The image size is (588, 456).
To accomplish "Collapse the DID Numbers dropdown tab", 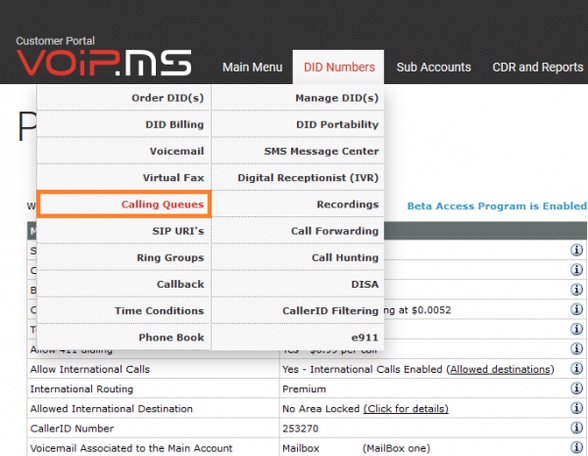I will tap(339, 67).
